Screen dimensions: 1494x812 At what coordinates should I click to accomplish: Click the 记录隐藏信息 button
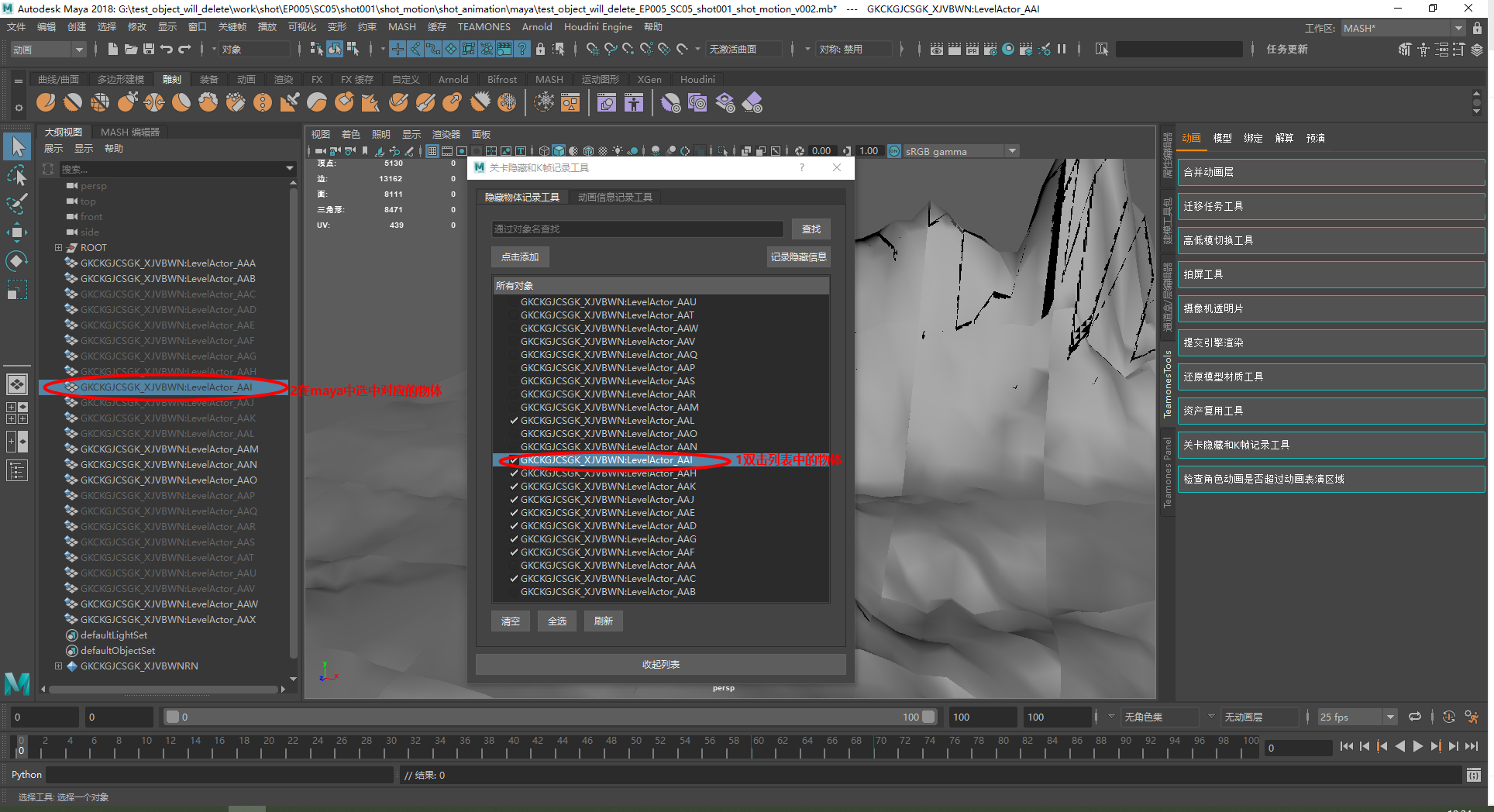point(798,257)
